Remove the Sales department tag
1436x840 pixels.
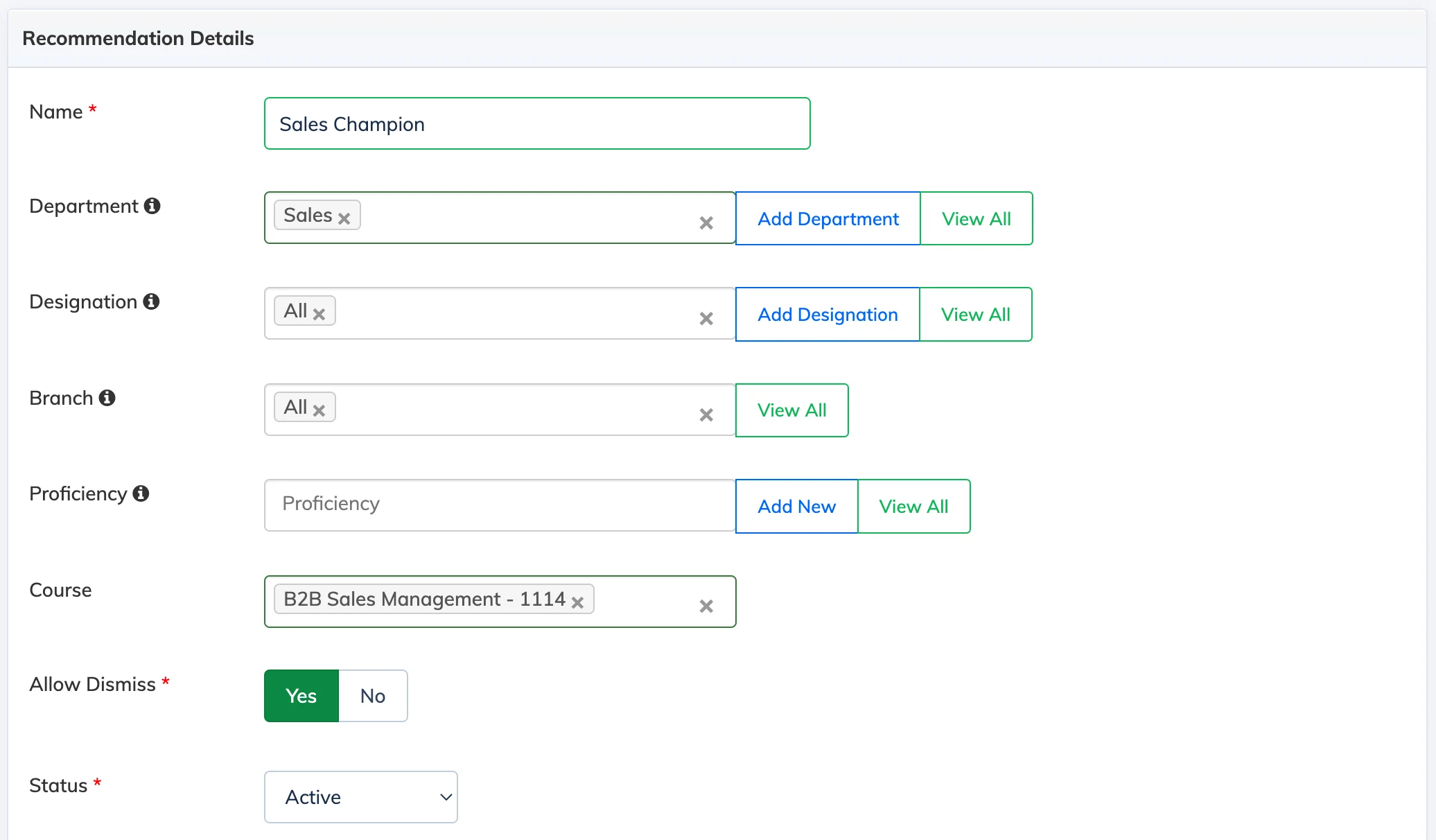pyautogui.click(x=344, y=218)
